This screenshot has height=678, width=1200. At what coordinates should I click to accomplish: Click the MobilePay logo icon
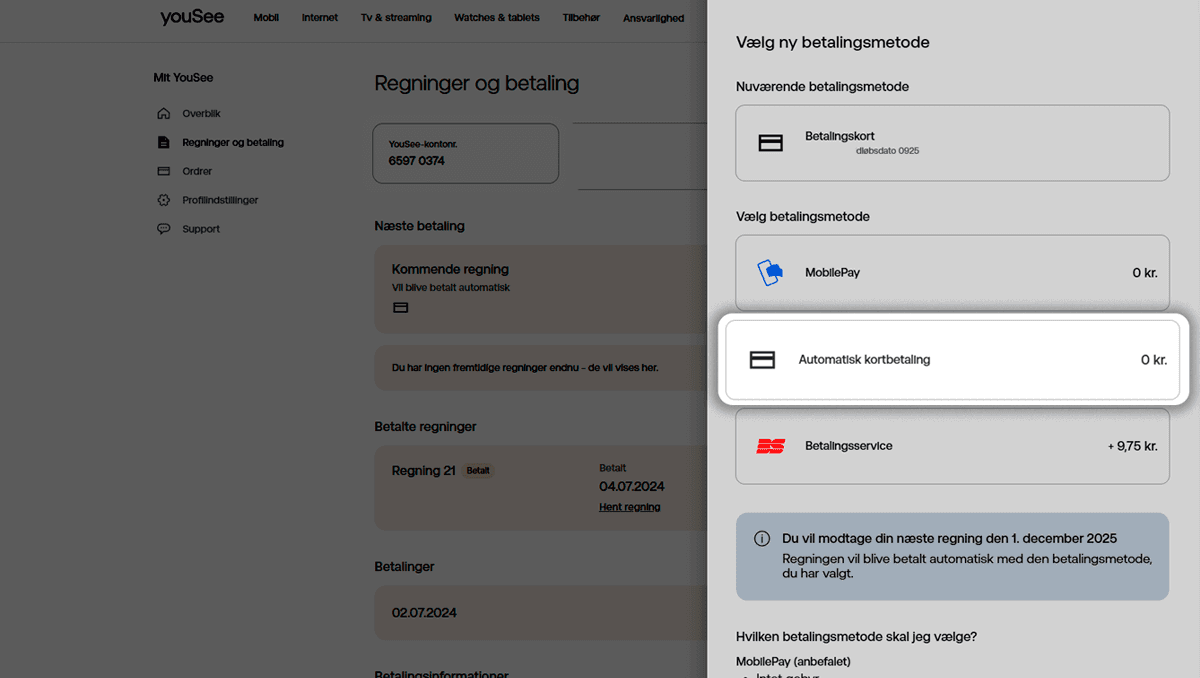click(x=770, y=273)
